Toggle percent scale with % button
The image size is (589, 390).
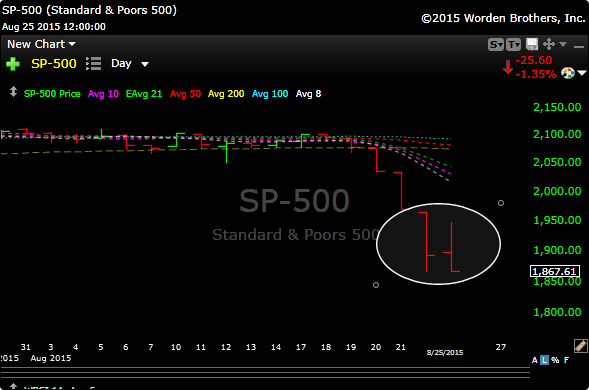555,360
